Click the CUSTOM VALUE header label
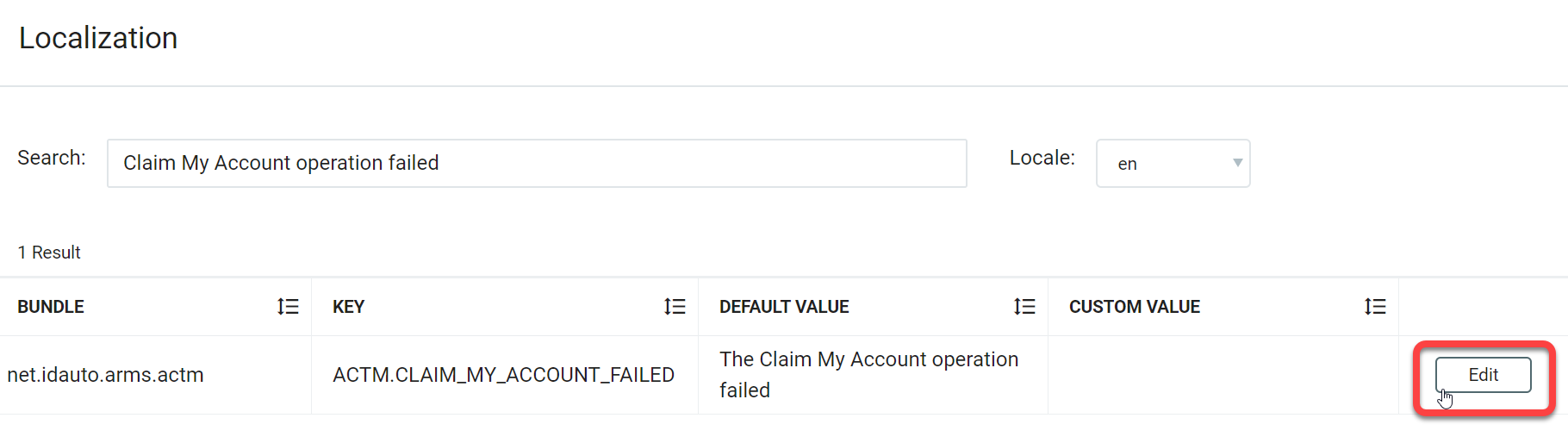The height and width of the screenshot is (443, 1568). 1135,307
